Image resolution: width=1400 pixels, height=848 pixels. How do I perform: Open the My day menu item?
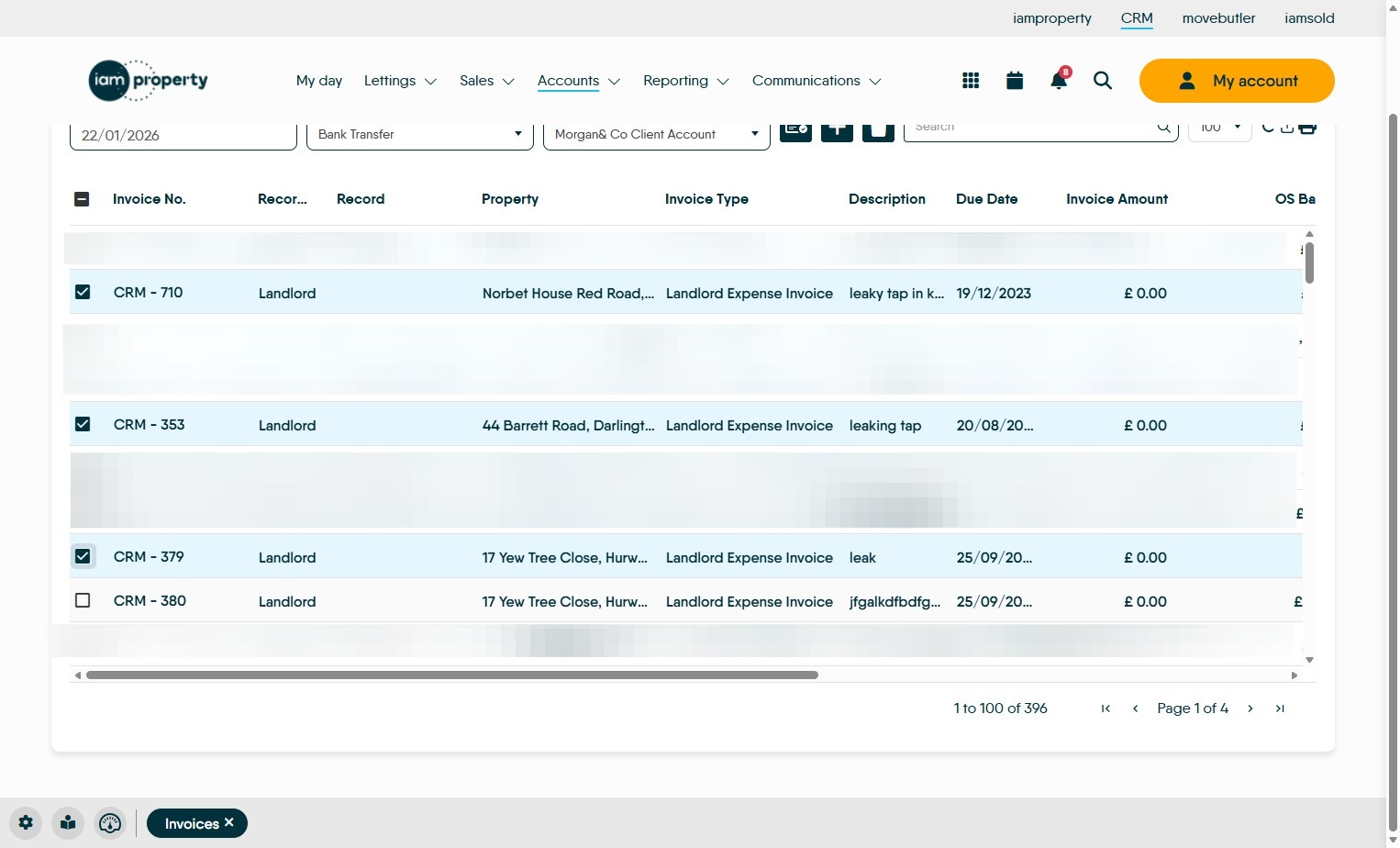pos(319,81)
